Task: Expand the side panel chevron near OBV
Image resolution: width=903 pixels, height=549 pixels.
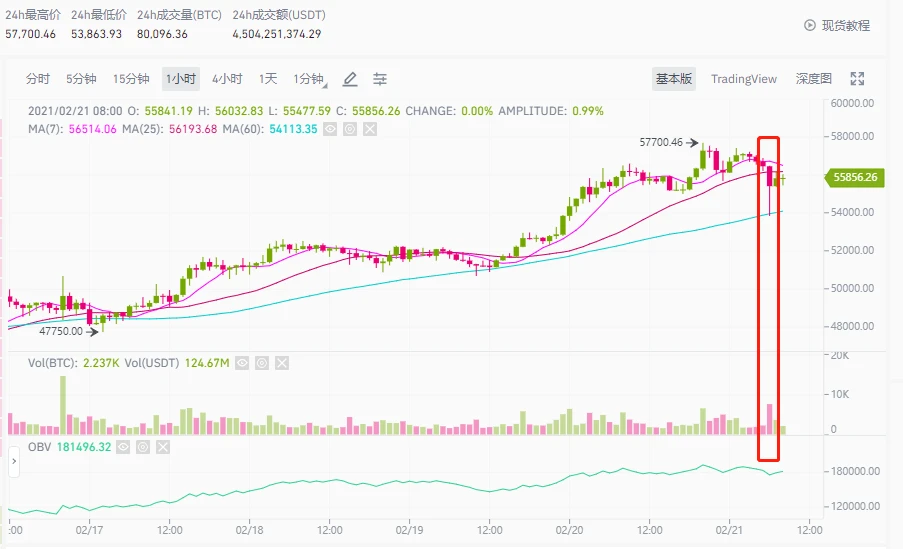Action: coord(14,461)
